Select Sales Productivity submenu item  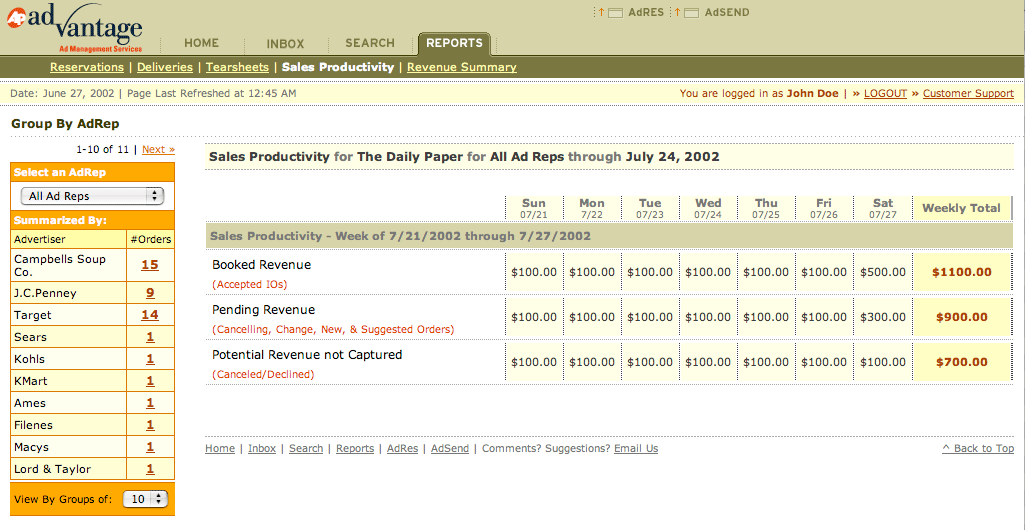coord(338,67)
